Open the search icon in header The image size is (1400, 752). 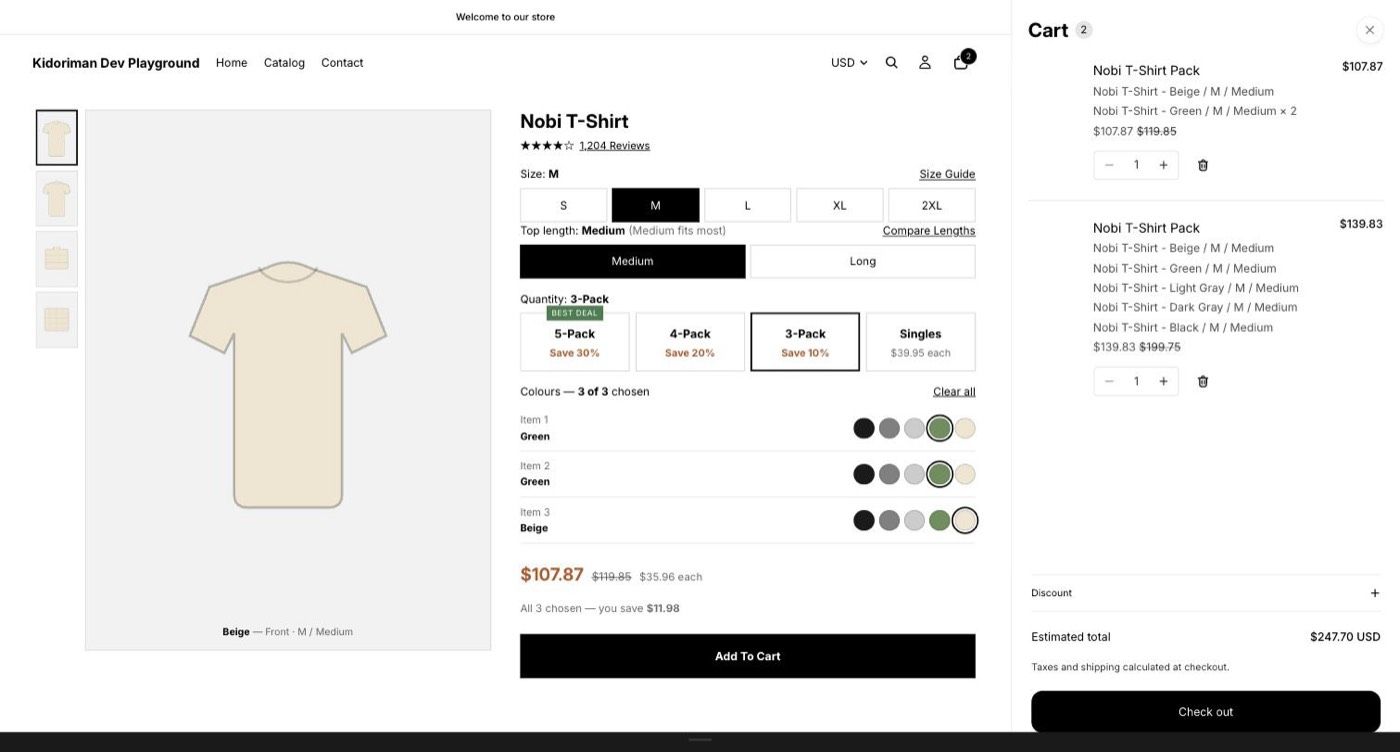coord(891,62)
